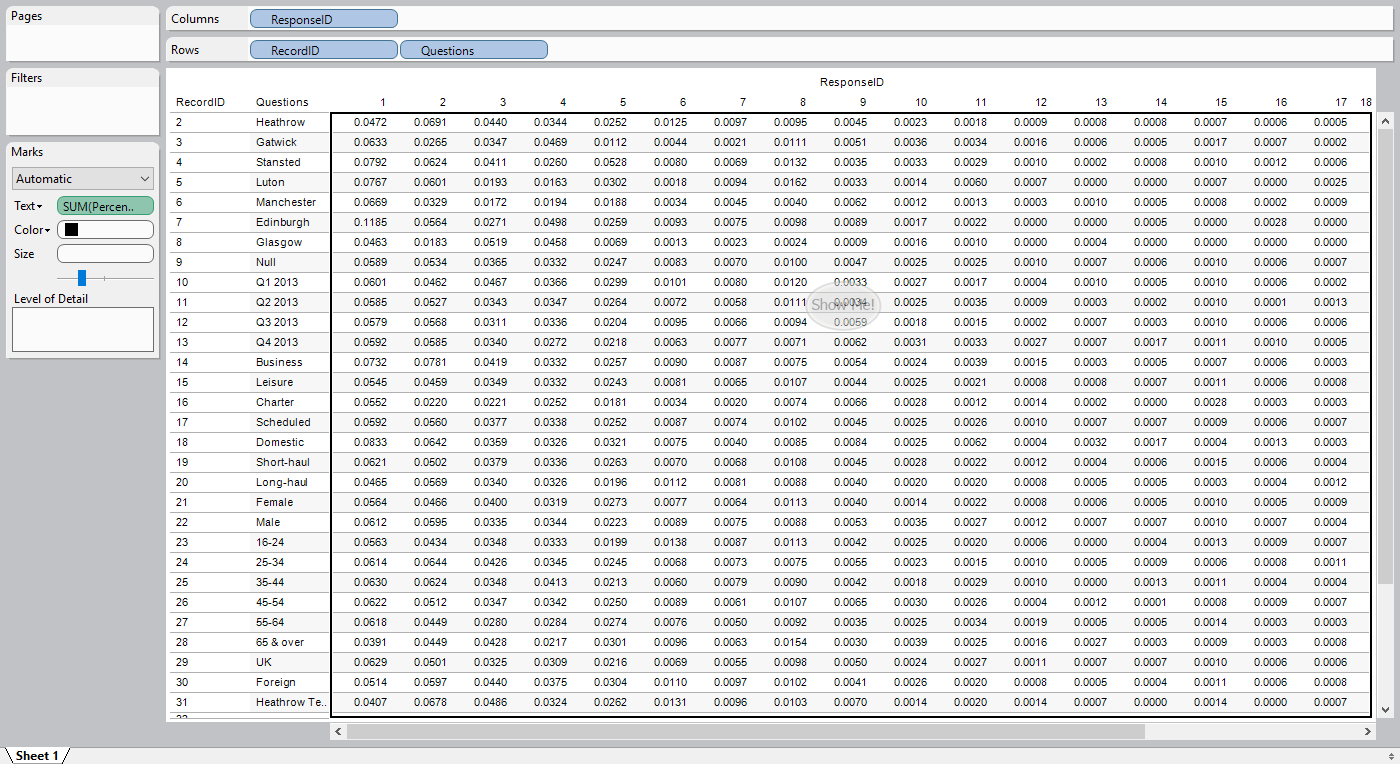Click the Questions column header
Screen dimensions: 1400x764
coord(282,102)
